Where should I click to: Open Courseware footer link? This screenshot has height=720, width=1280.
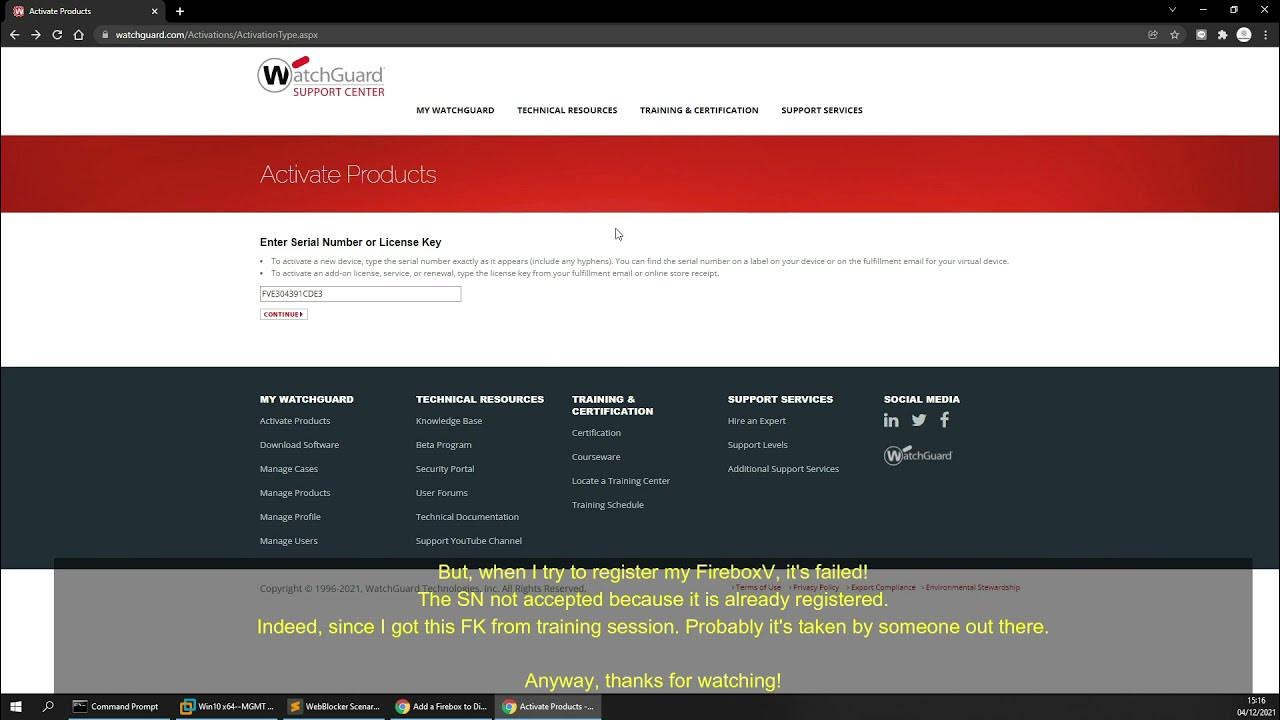(596, 457)
